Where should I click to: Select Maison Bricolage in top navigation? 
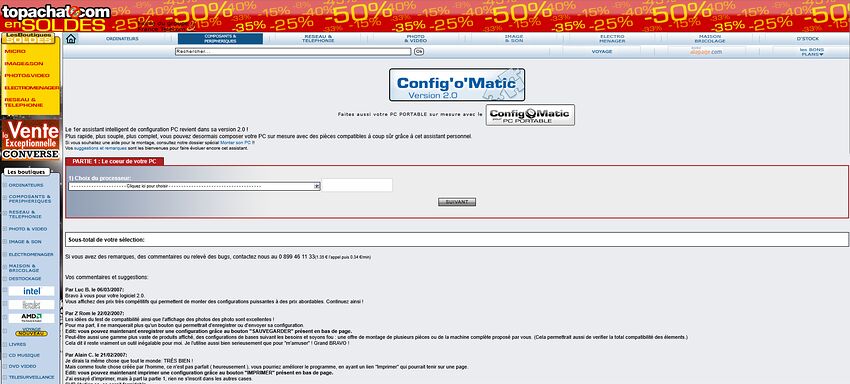tap(710, 39)
